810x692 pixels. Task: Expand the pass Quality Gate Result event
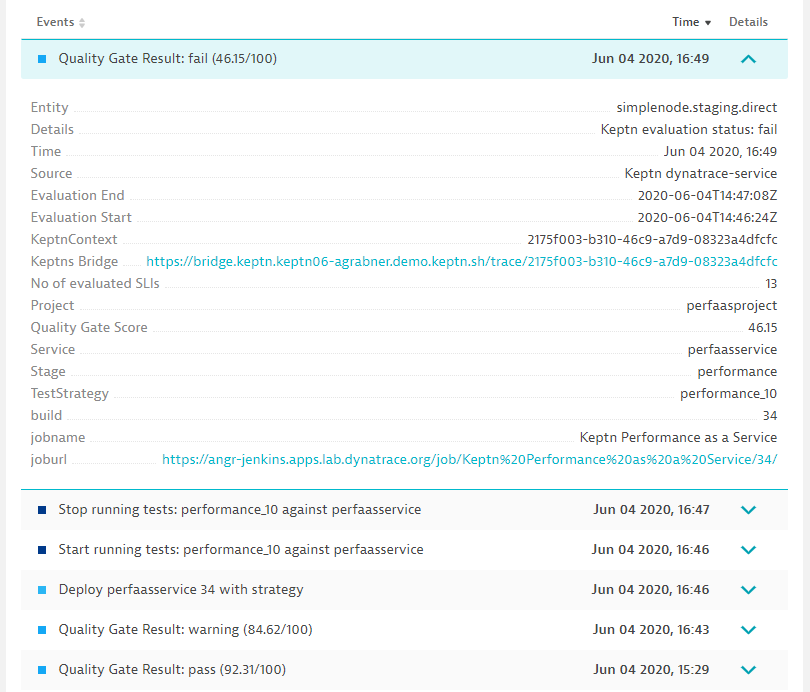click(748, 670)
